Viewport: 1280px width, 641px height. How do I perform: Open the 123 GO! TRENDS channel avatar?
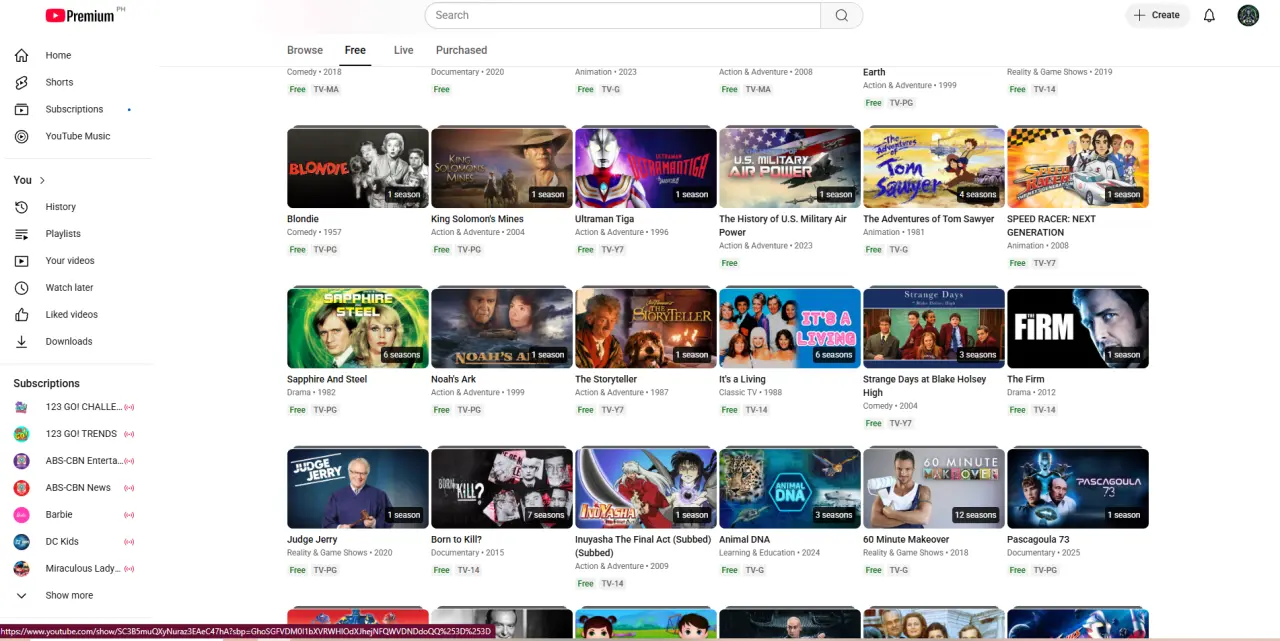click(x=21, y=434)
